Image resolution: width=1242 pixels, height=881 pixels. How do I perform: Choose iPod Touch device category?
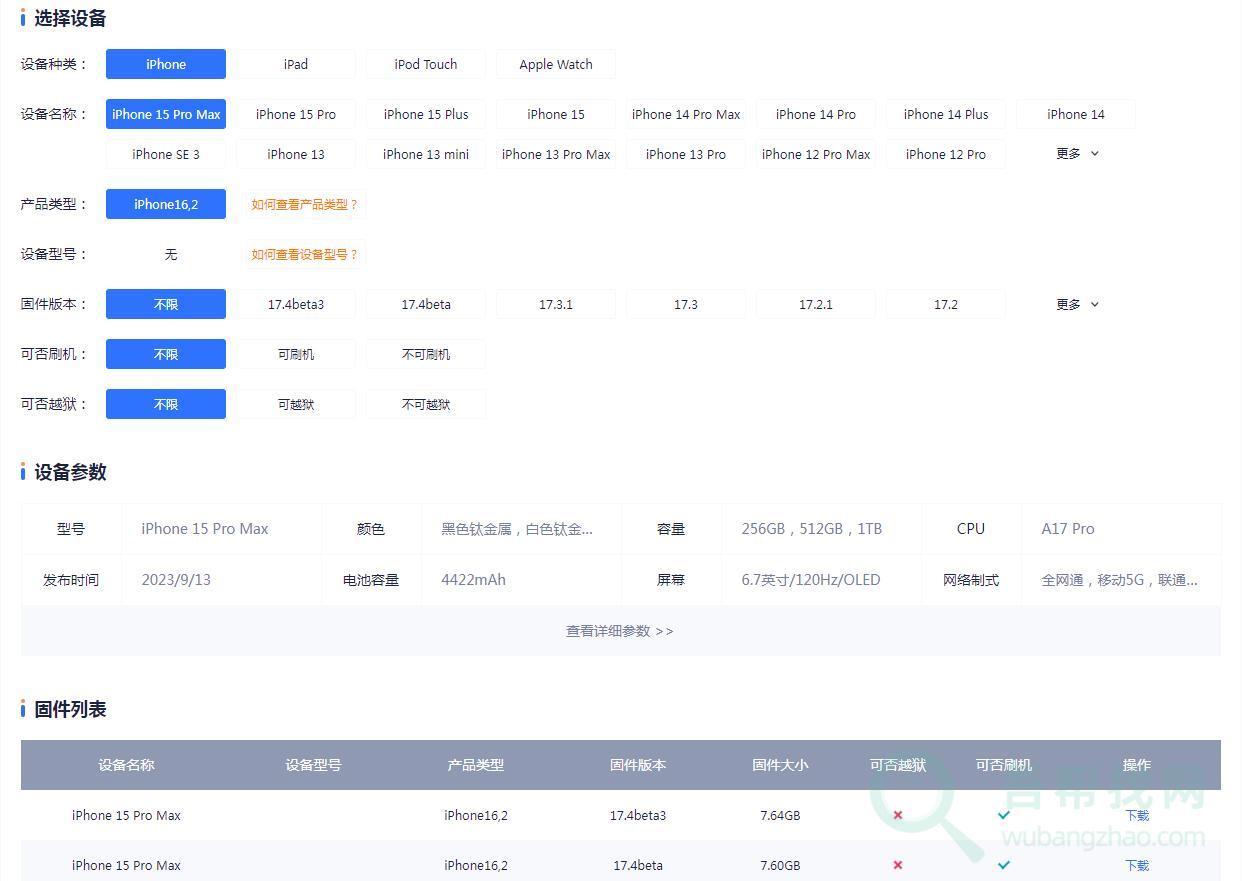tap(426, 64)
